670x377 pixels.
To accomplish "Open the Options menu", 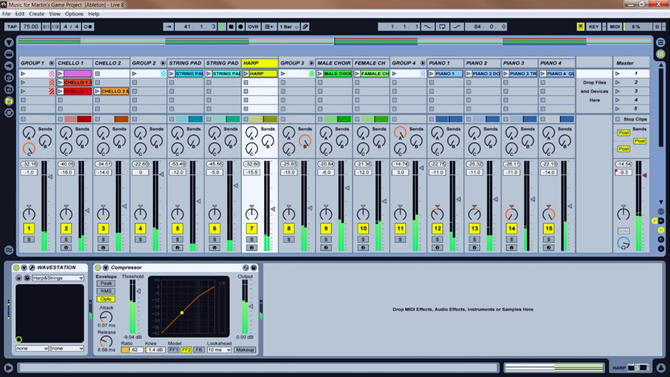I will [x=74, y=14].
